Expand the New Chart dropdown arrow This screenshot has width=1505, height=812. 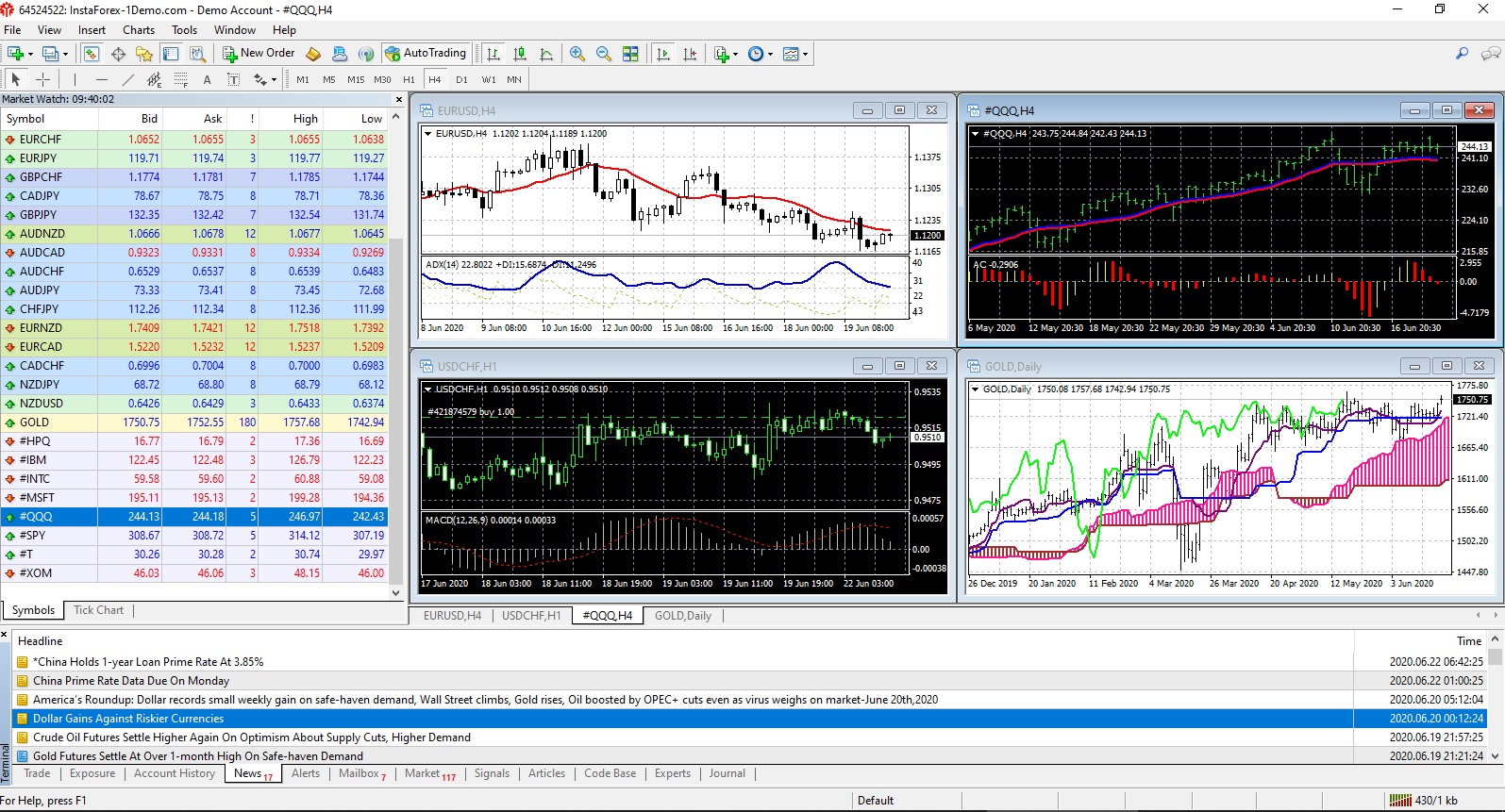pos(30,54)
